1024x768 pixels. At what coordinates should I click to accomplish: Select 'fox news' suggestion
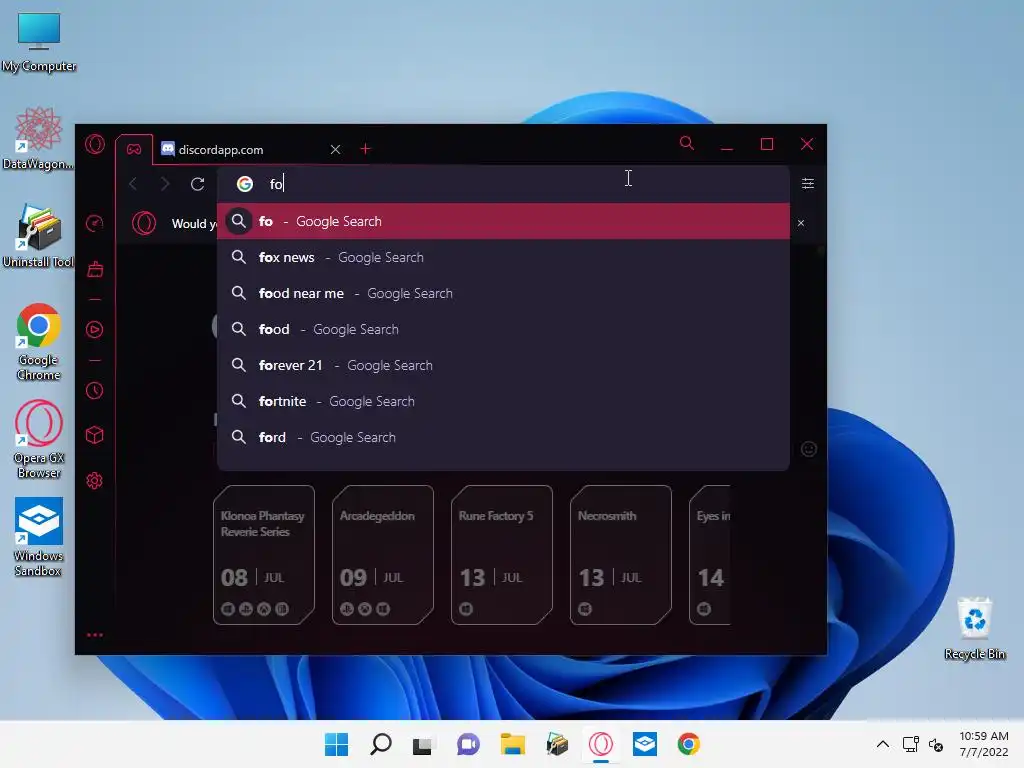(x=503, y=257)
